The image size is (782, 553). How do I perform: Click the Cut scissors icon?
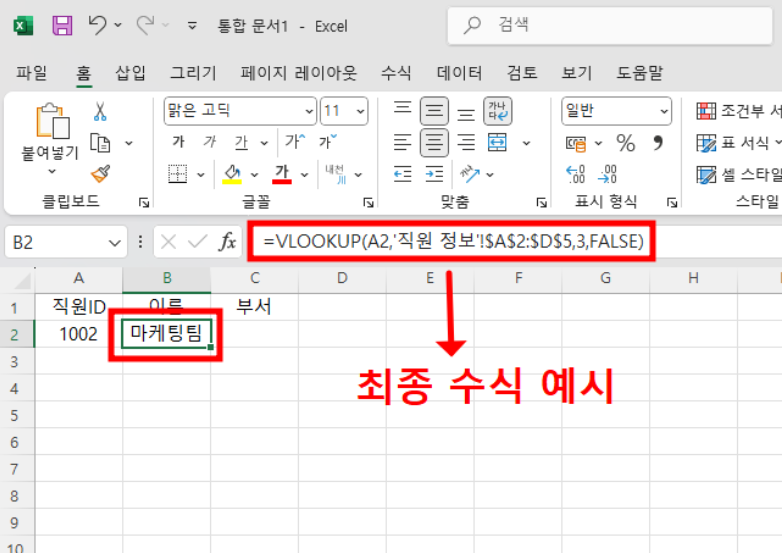tap(99, 112)
